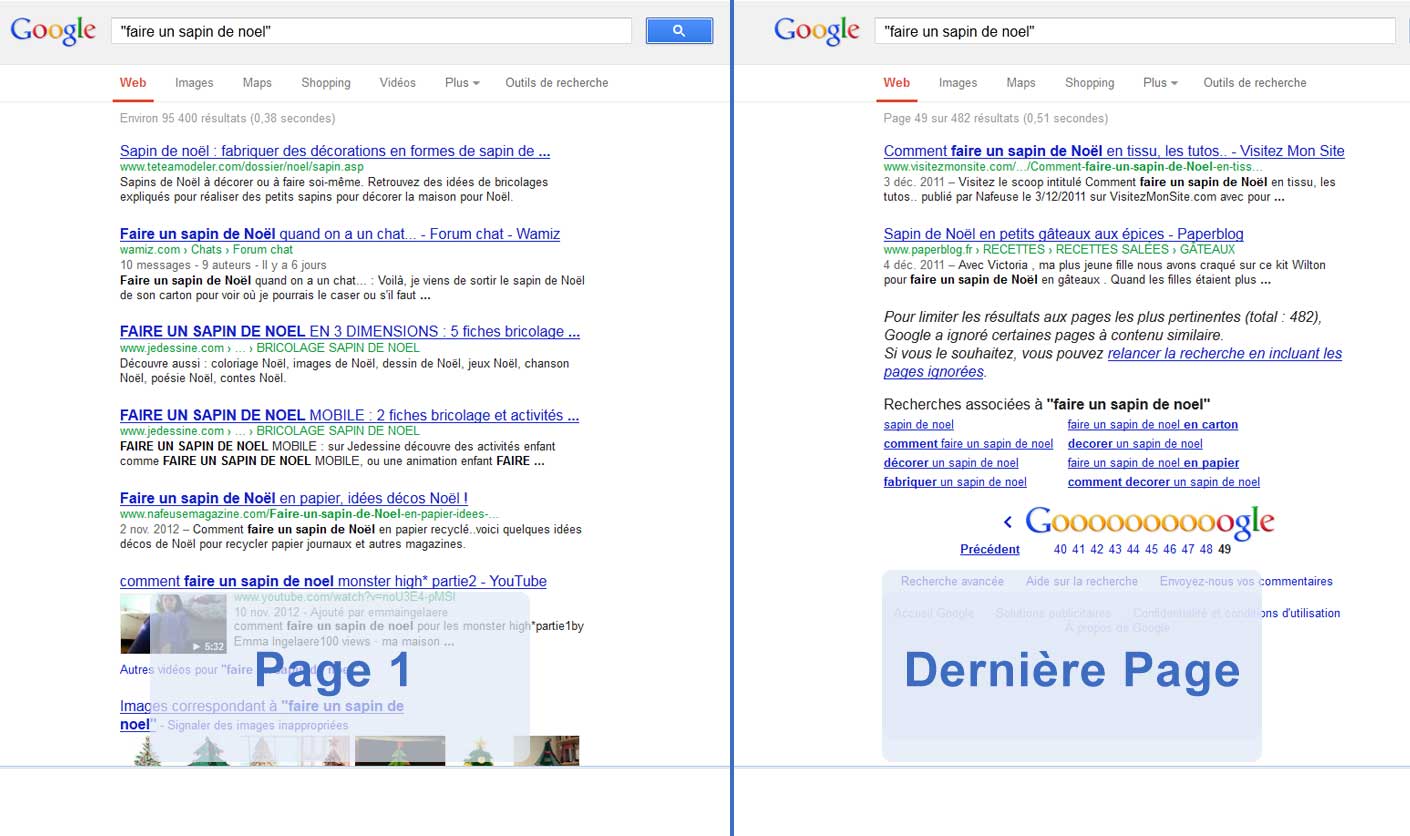The width and height of the screenshot is (1410, 836).
Task: Open Maps tab in right page
Action: point(1021,83)
